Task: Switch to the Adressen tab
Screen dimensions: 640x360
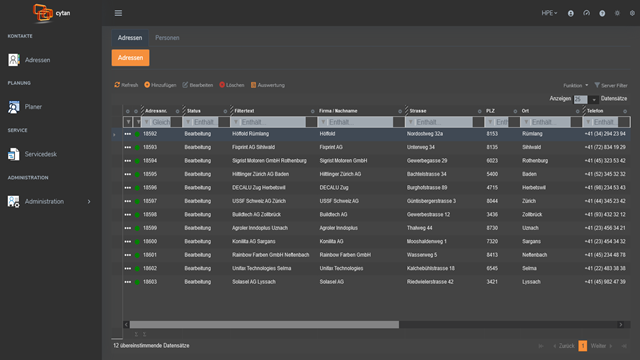Action: click(130, 38)
